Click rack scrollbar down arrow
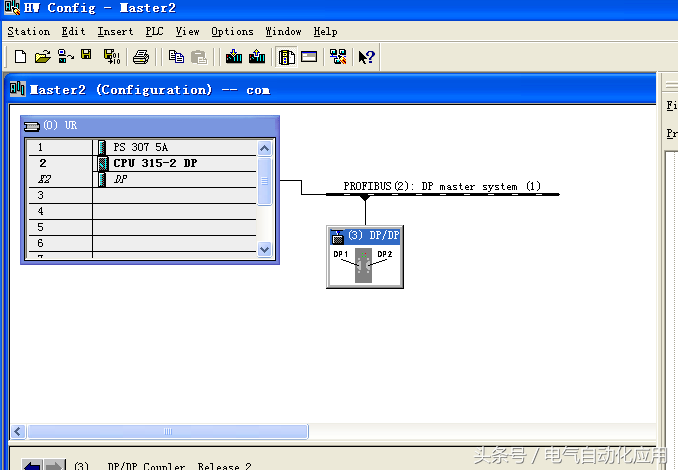679x471 pixels. point(265,249)
